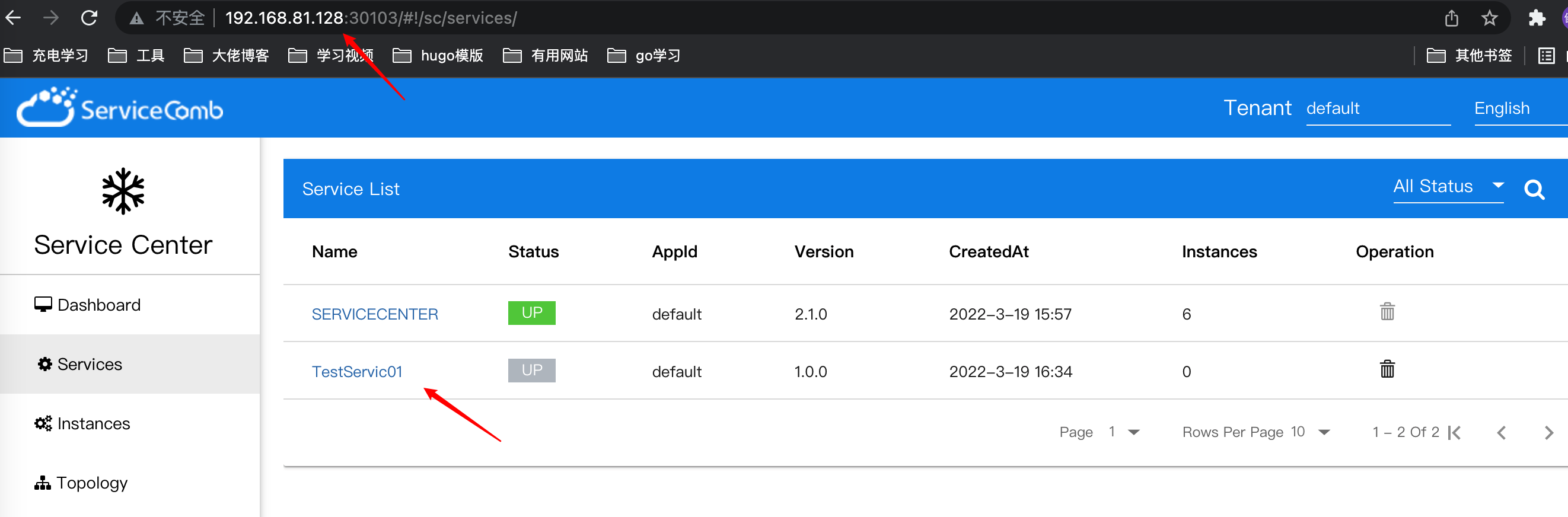Viewport: 1568px width, 517px height.
Task: Click the grey UP status badge
Action: 532,370
